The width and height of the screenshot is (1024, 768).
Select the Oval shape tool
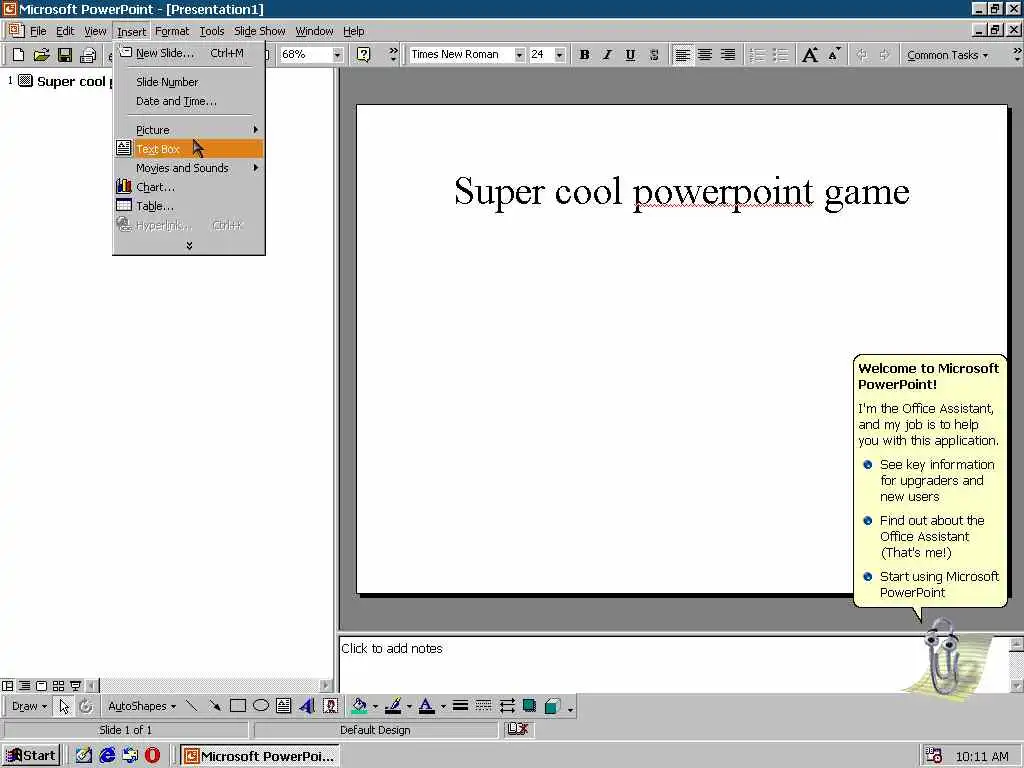pos(261,706)
